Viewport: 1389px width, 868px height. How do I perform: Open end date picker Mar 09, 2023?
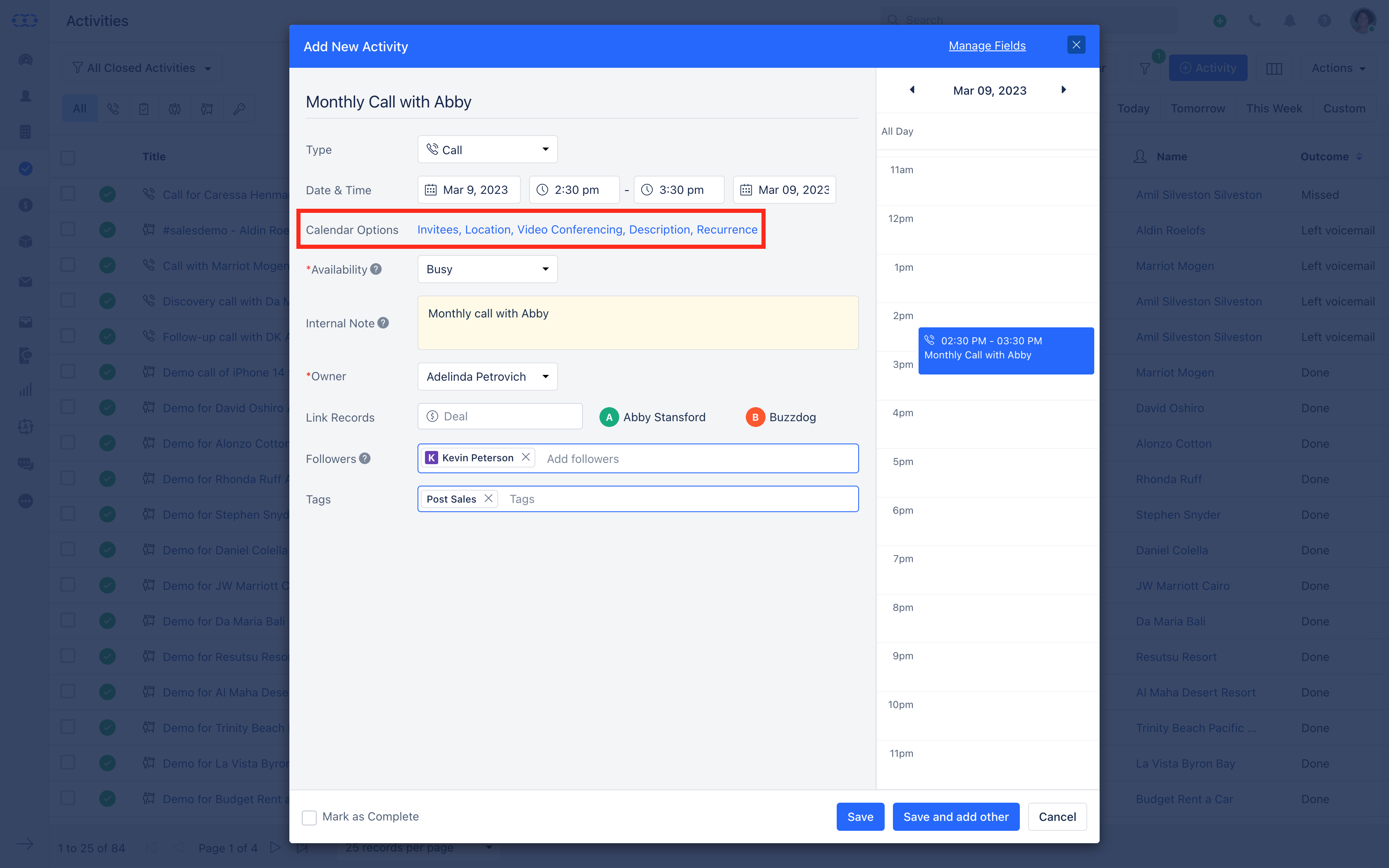pyautogui.click(x=784, y=189)
